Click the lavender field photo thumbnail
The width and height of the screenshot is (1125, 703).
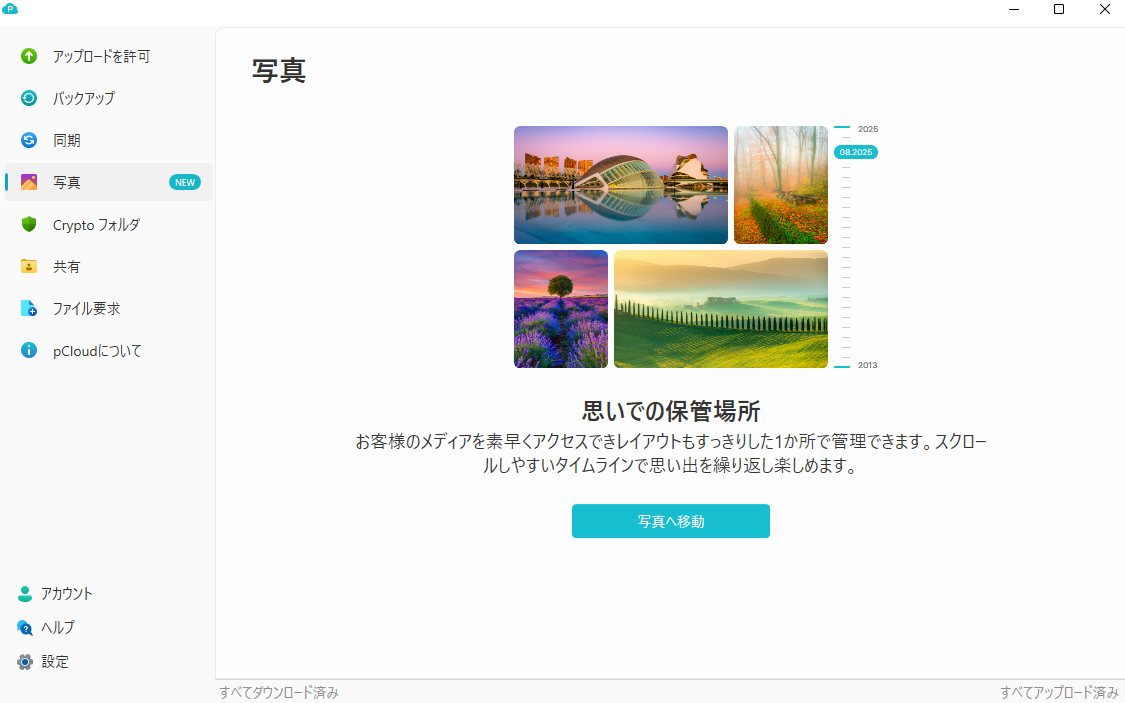pos(561,309)
